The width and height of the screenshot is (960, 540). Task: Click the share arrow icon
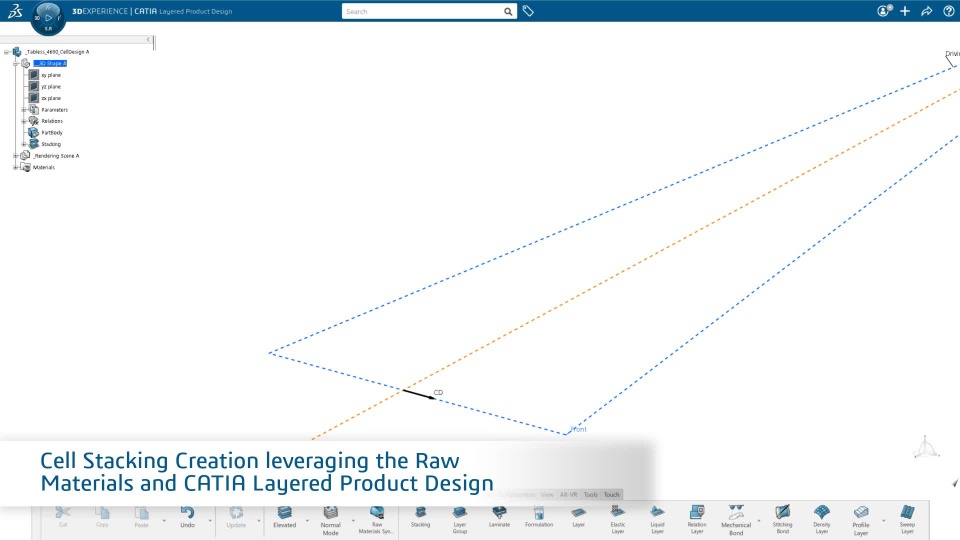(926, 11)
